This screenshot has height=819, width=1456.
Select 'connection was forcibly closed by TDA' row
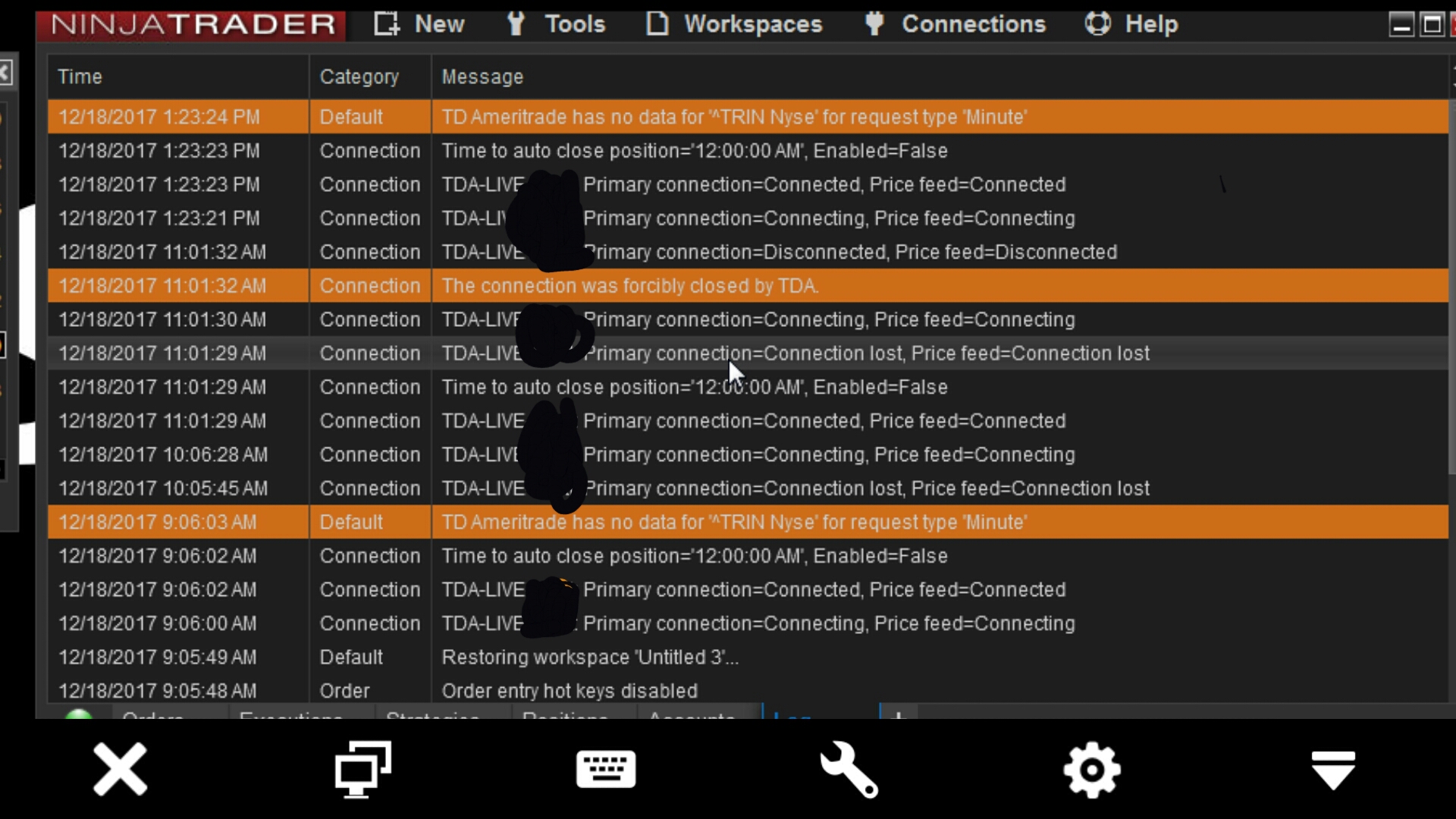(x=748, y=286)
